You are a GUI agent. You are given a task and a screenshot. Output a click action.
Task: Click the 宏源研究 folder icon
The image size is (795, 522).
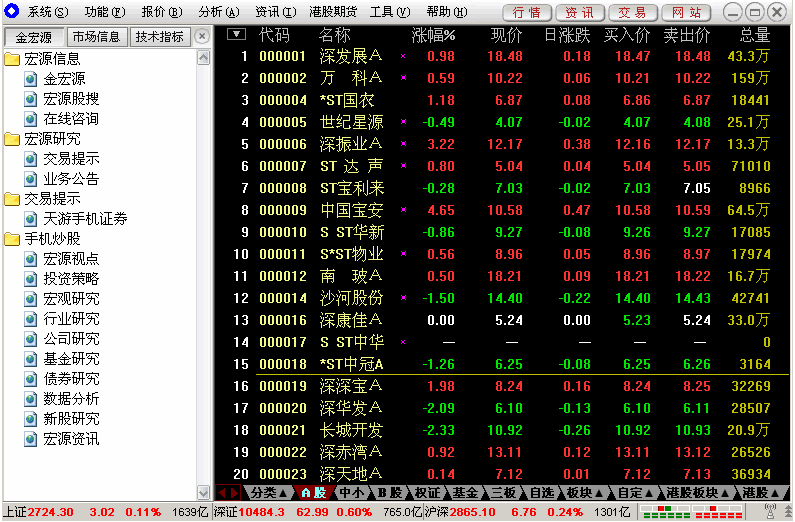tap(12, 139)
